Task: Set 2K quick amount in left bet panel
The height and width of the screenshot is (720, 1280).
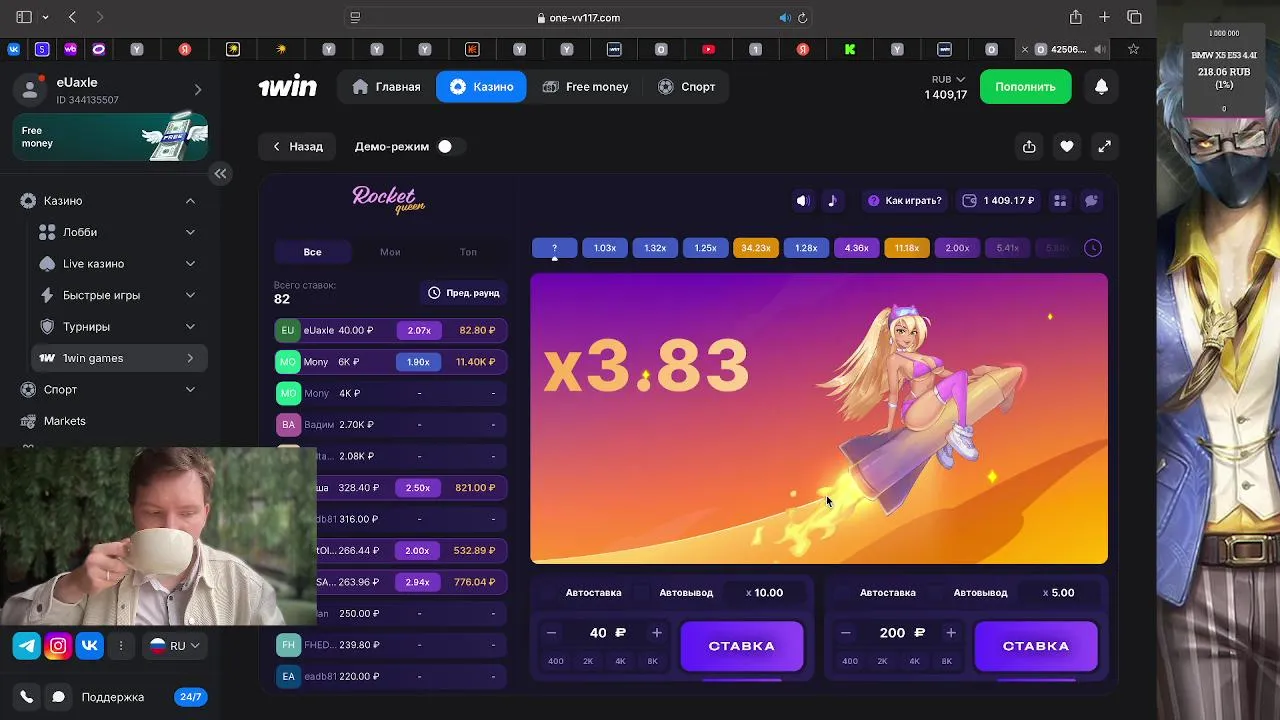Action: (588, 661)
